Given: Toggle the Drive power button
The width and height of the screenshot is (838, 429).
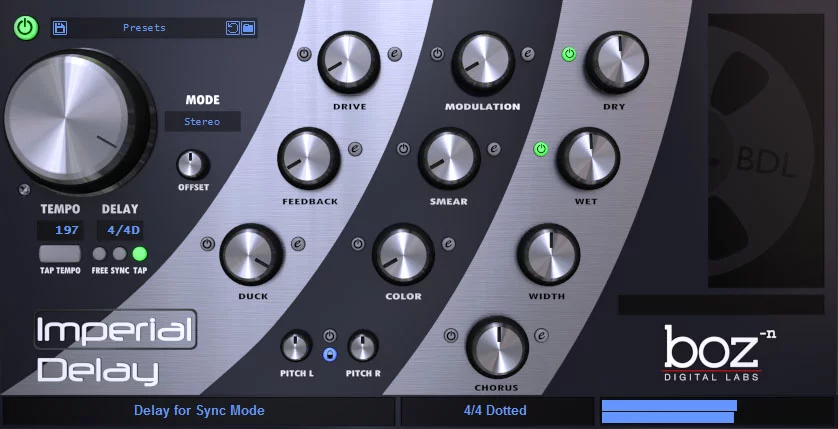Looking at the screenshot, I should pyautogui.click(x=304, y=54).
